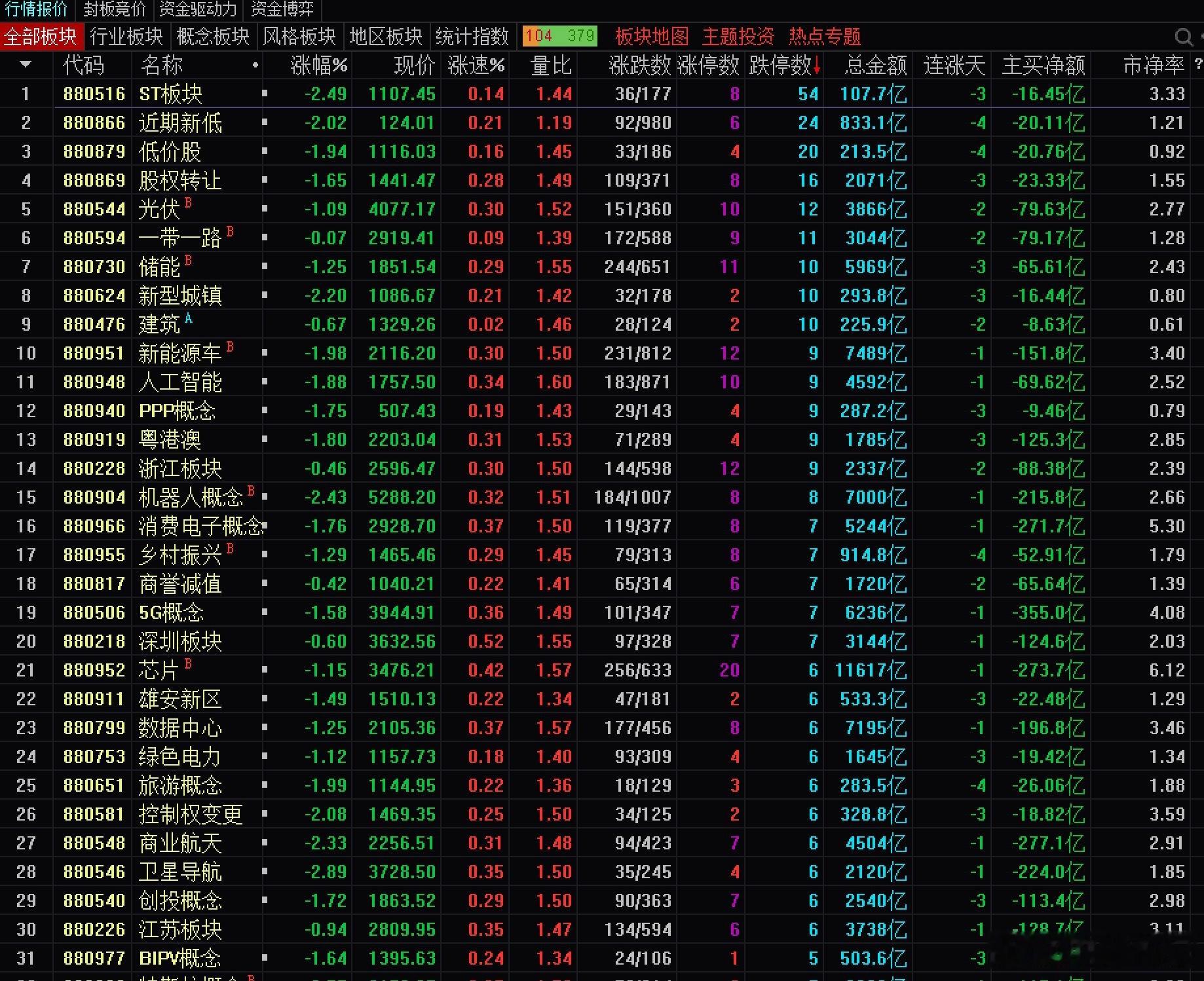Image resolution: width=1204 pixels, height=981 pixels.
Task: Click red B marker beside 一带一路
Action: pyautogui.click(x=230, y=231)
